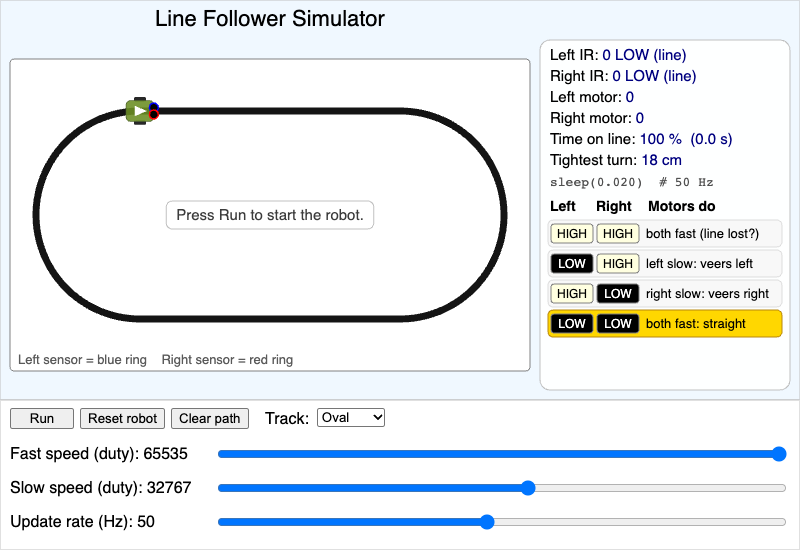Select the right slow: veers right row
This screenshot has width=800, height=552.
pos(665,294)
